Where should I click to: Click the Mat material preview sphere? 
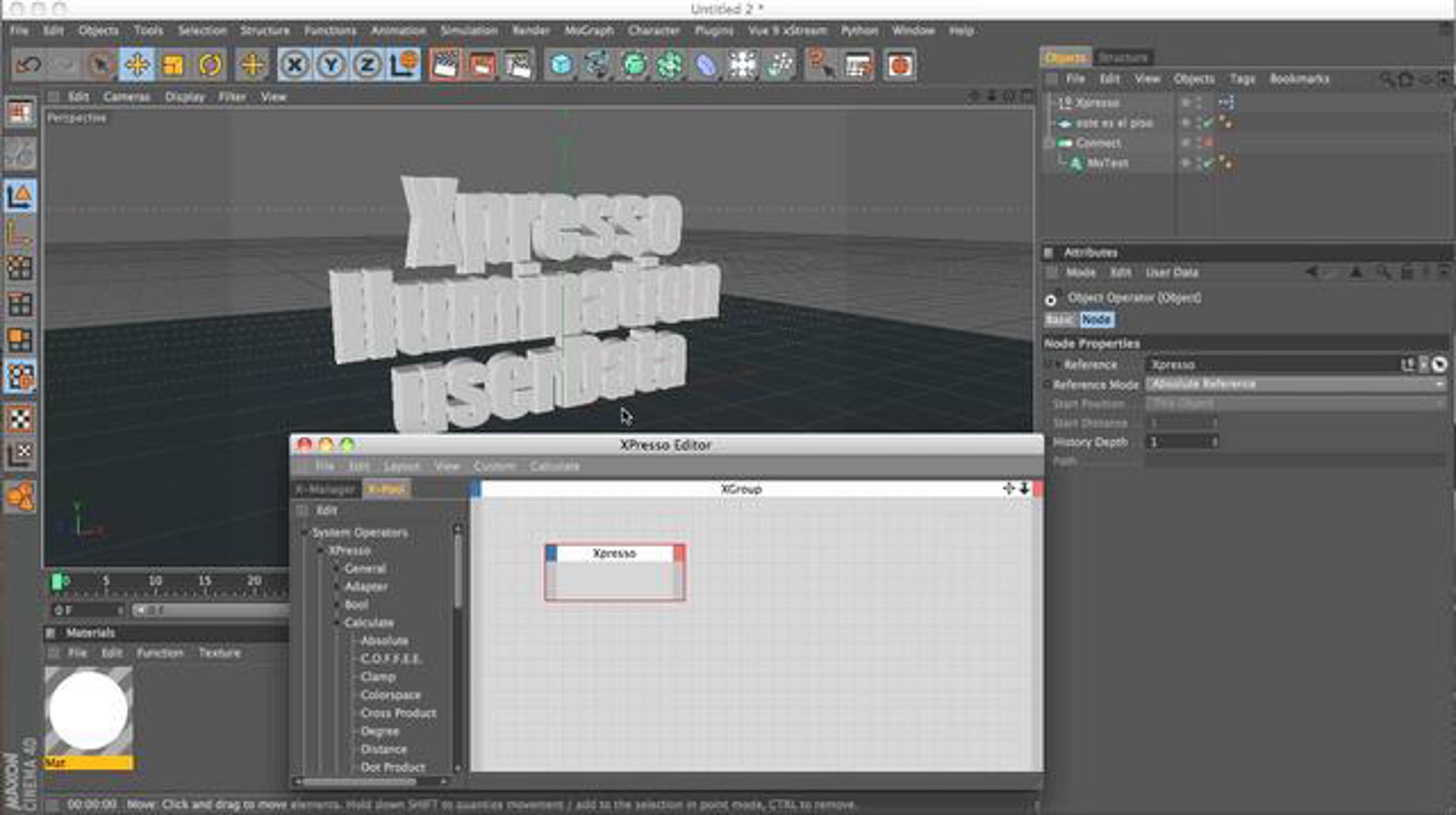click(89, 711)
